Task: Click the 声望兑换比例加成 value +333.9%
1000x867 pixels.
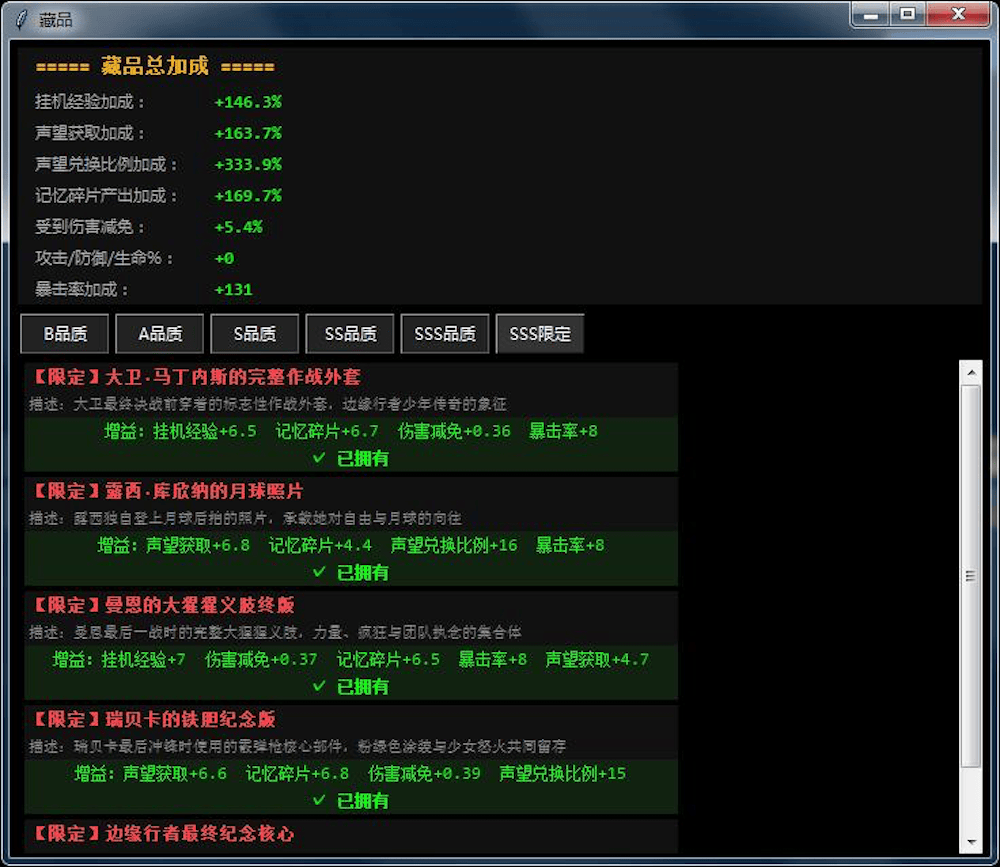Action: point(248,165)
